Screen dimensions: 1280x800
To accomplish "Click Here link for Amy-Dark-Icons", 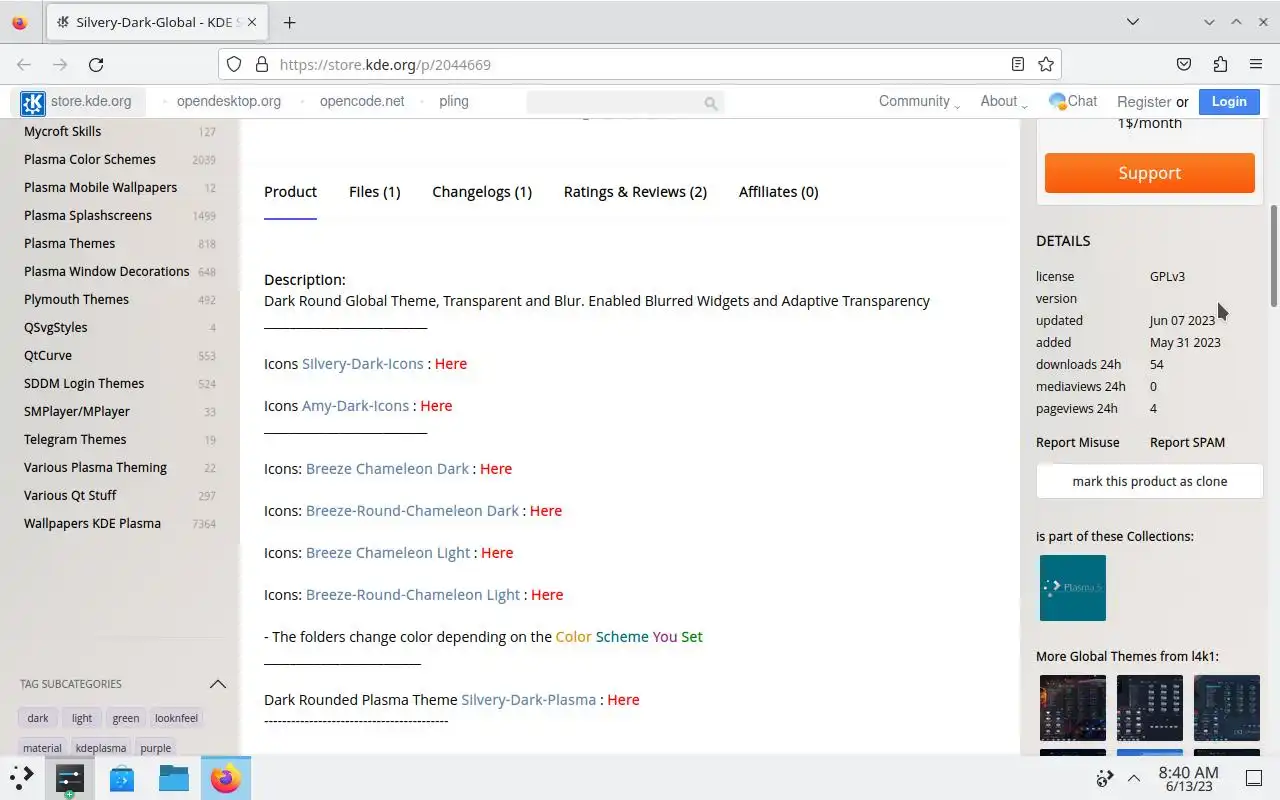I will click(436, 406).
